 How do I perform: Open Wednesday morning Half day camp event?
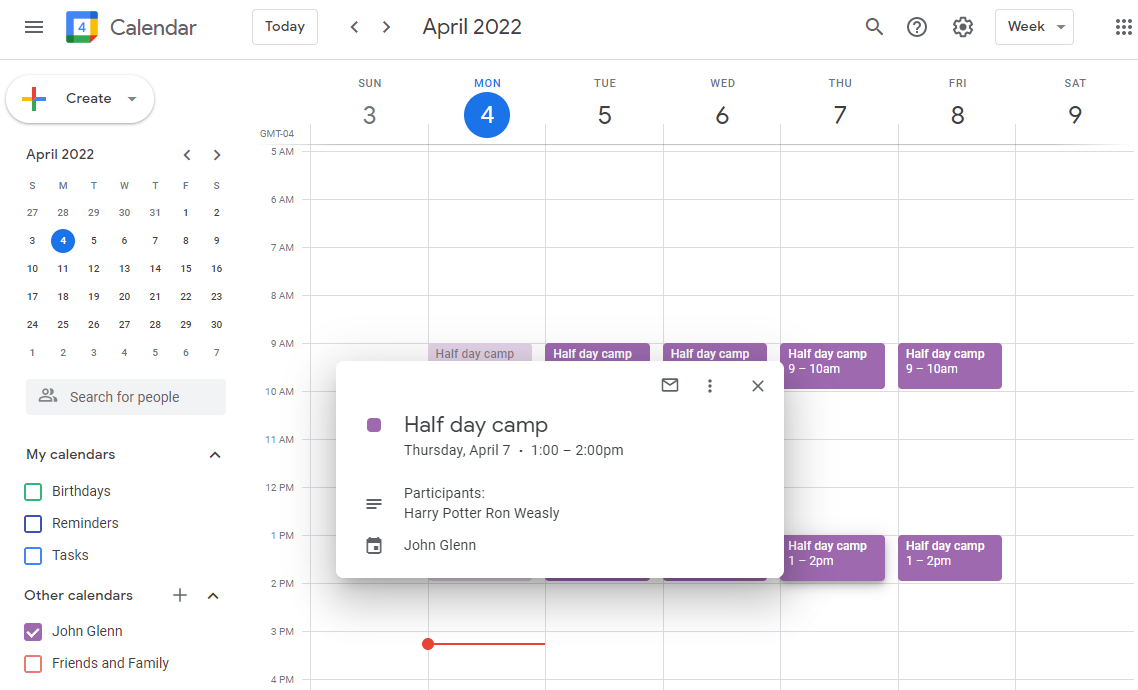715,352
